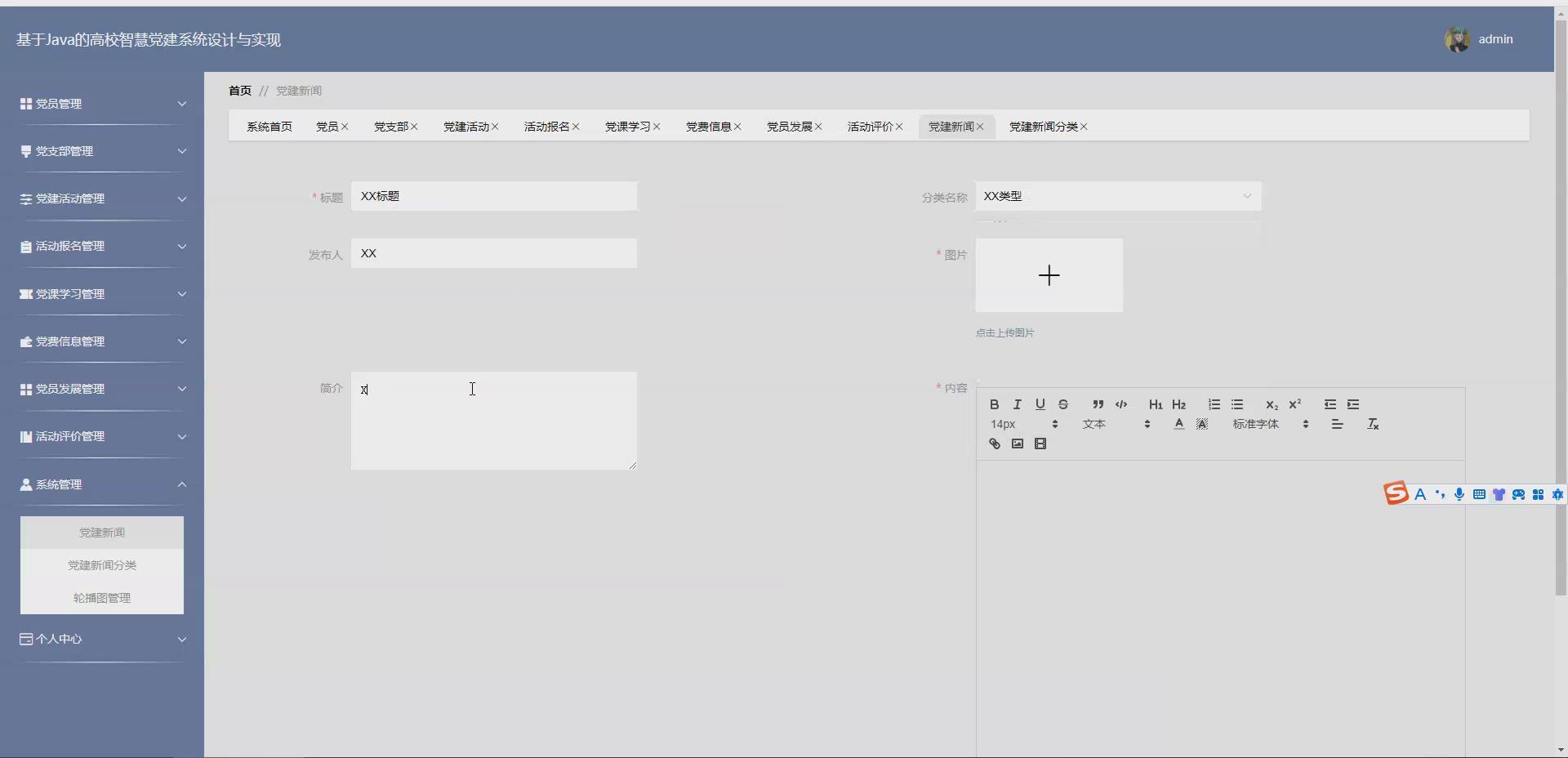Insert an image in editor
Viewport: 1568px width, 758px height.
tap(1017, 444)
